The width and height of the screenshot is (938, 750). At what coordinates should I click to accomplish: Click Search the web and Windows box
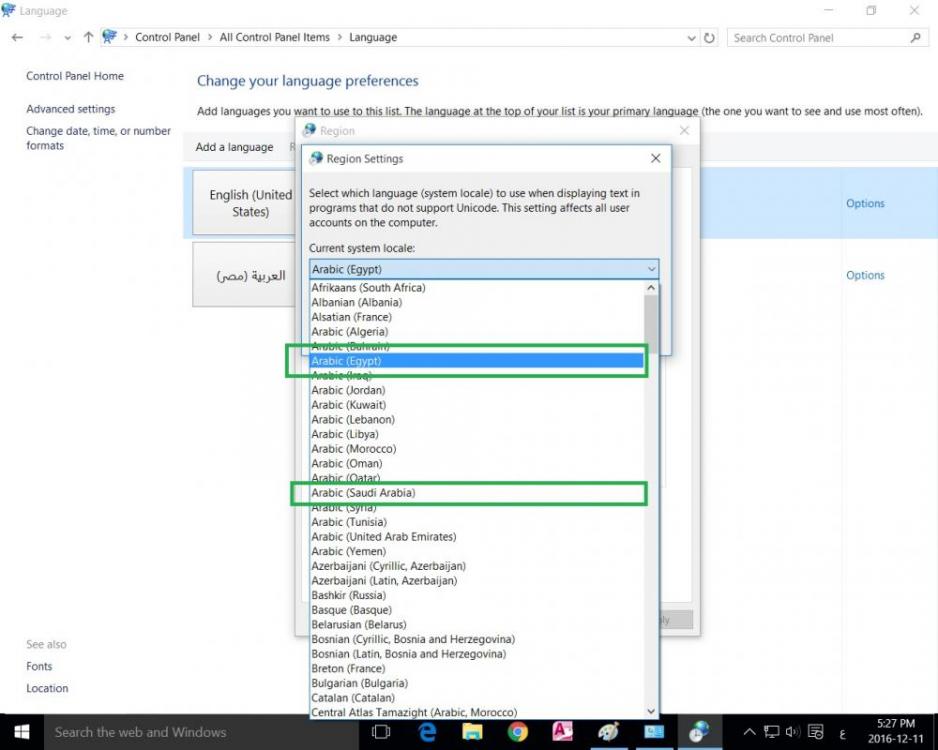tap(201, 732)
